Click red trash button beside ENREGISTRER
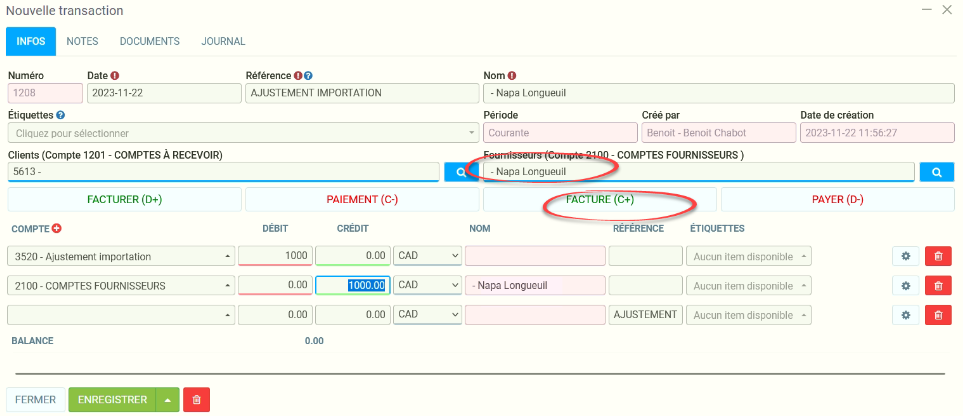The image size is (963, 416). (x=196, y=400)
